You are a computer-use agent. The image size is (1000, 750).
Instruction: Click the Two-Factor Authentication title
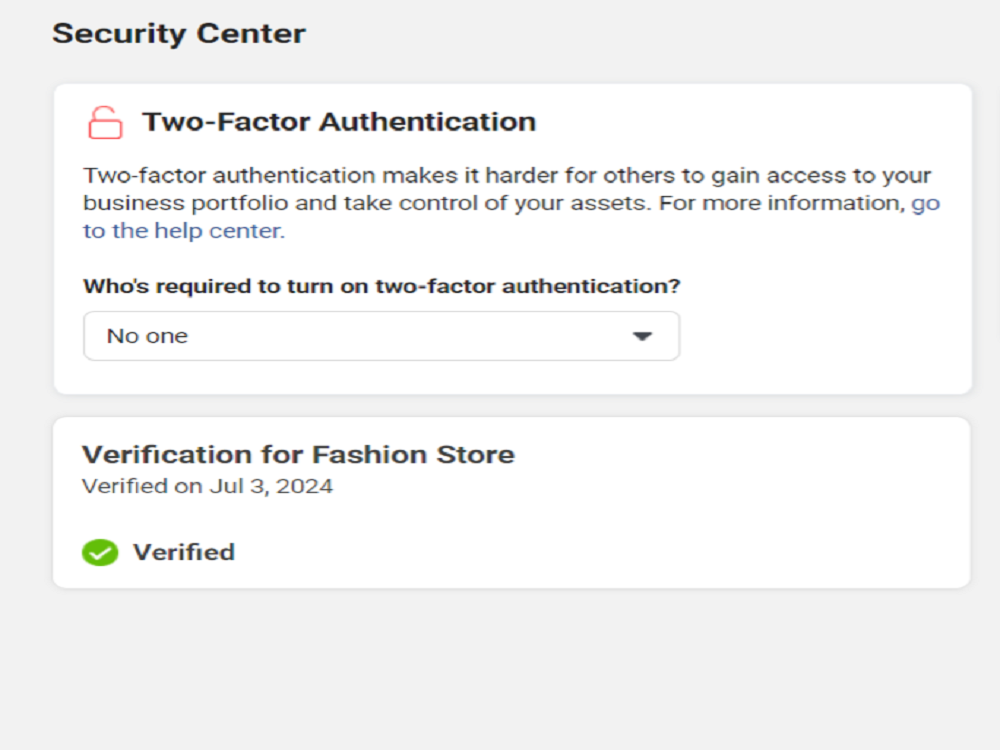coord(339,122)
